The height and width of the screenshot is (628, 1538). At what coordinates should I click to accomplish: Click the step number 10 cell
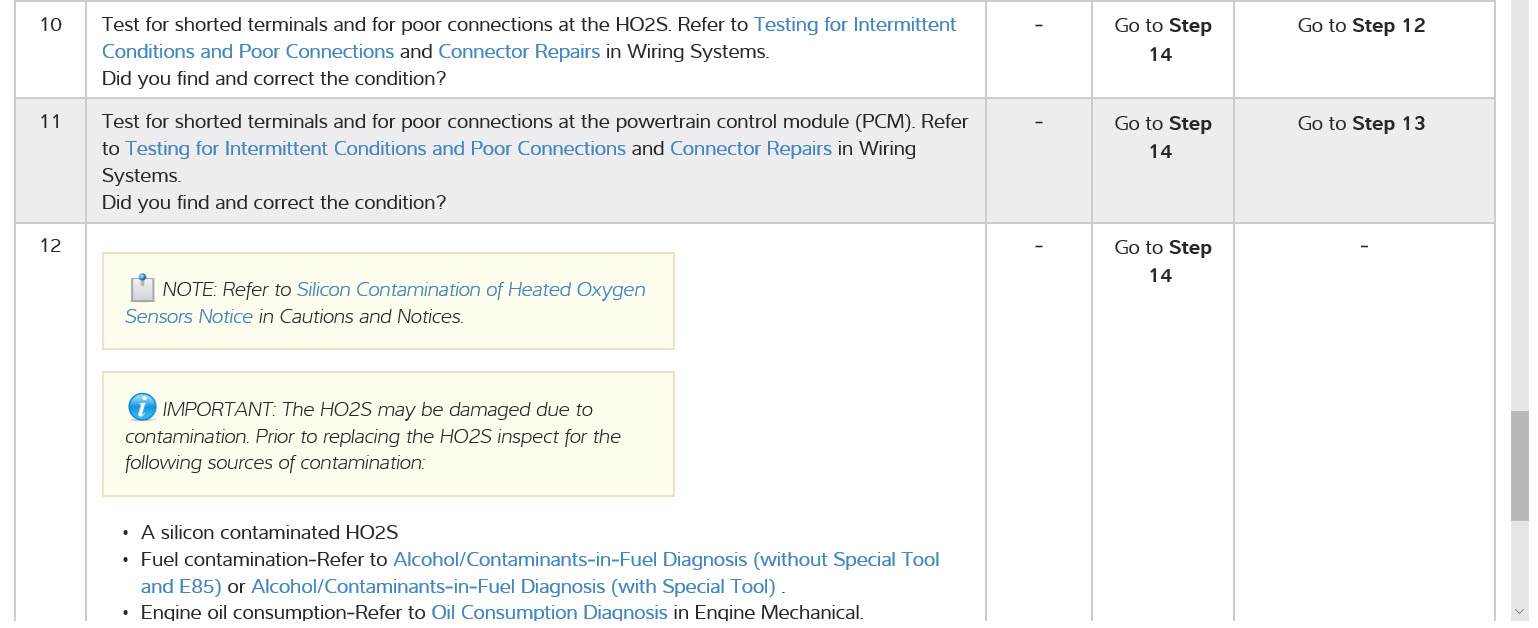(50, 25)
